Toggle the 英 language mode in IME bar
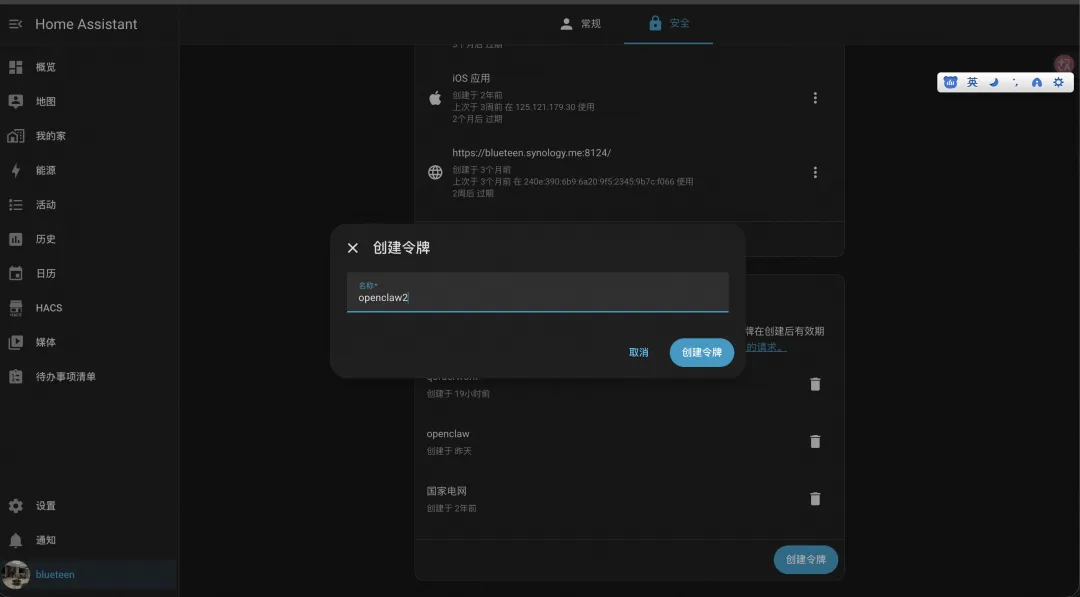Screen dimensions: 1080x597 coord(972,83)
